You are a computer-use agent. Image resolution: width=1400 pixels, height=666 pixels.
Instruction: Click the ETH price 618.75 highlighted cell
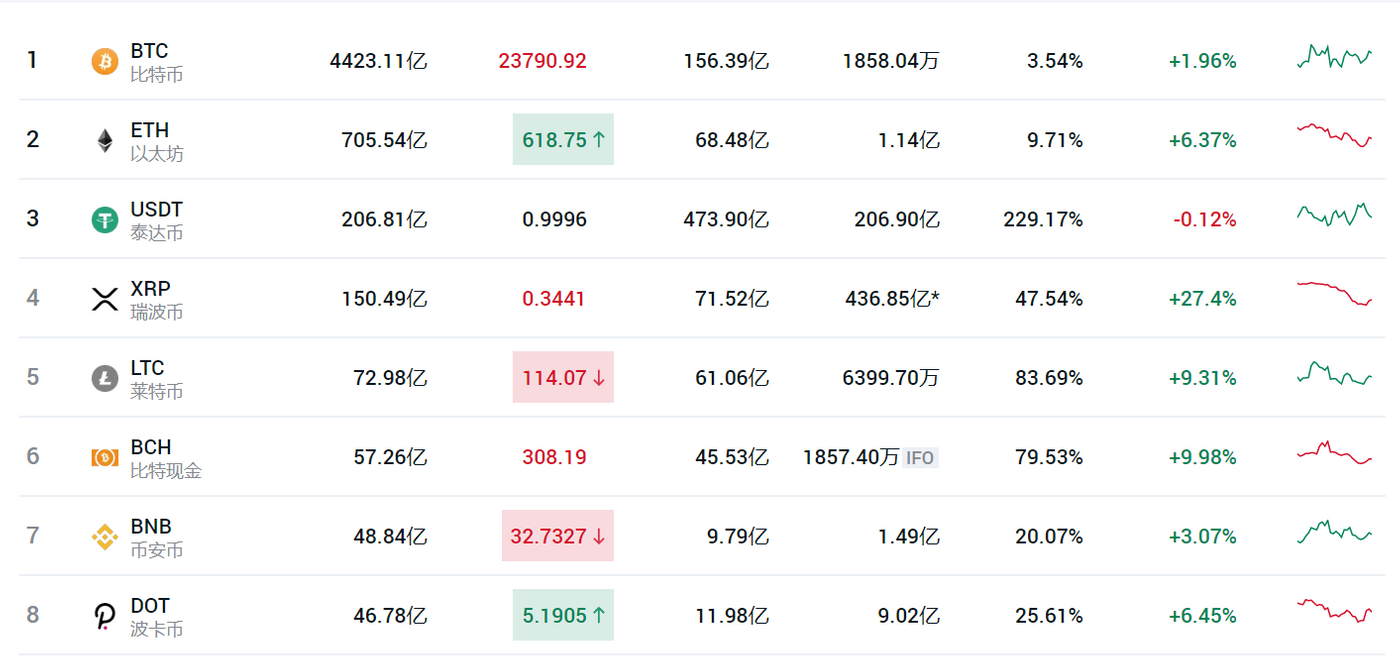(563, 140)
